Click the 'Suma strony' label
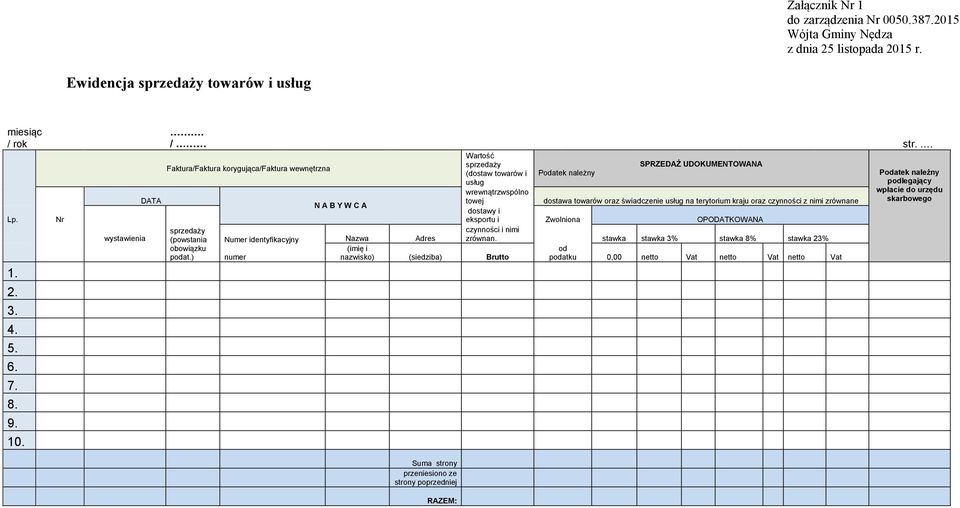The image size is (960, 508). pyautogui.click(x=435, y=463)
